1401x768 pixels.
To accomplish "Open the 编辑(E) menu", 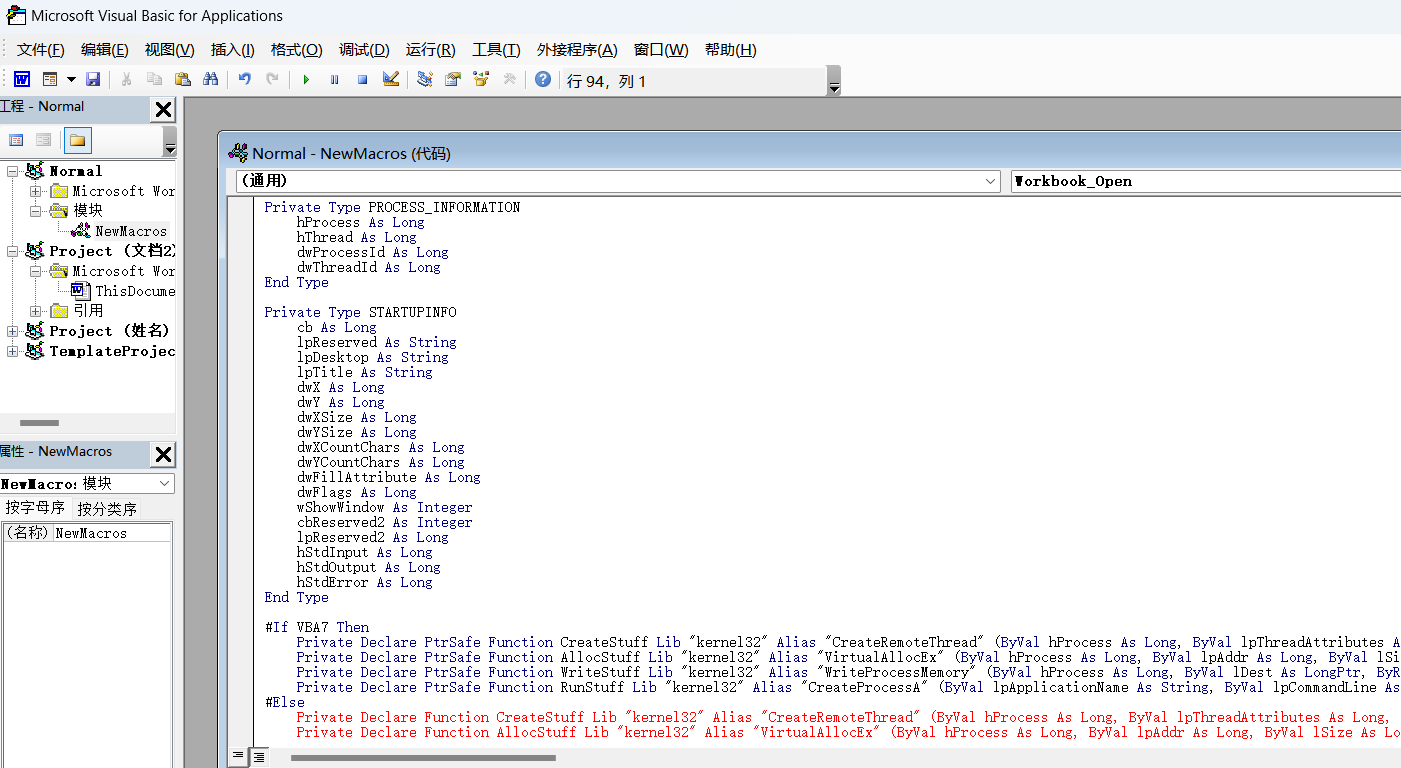I will point(105,50).
